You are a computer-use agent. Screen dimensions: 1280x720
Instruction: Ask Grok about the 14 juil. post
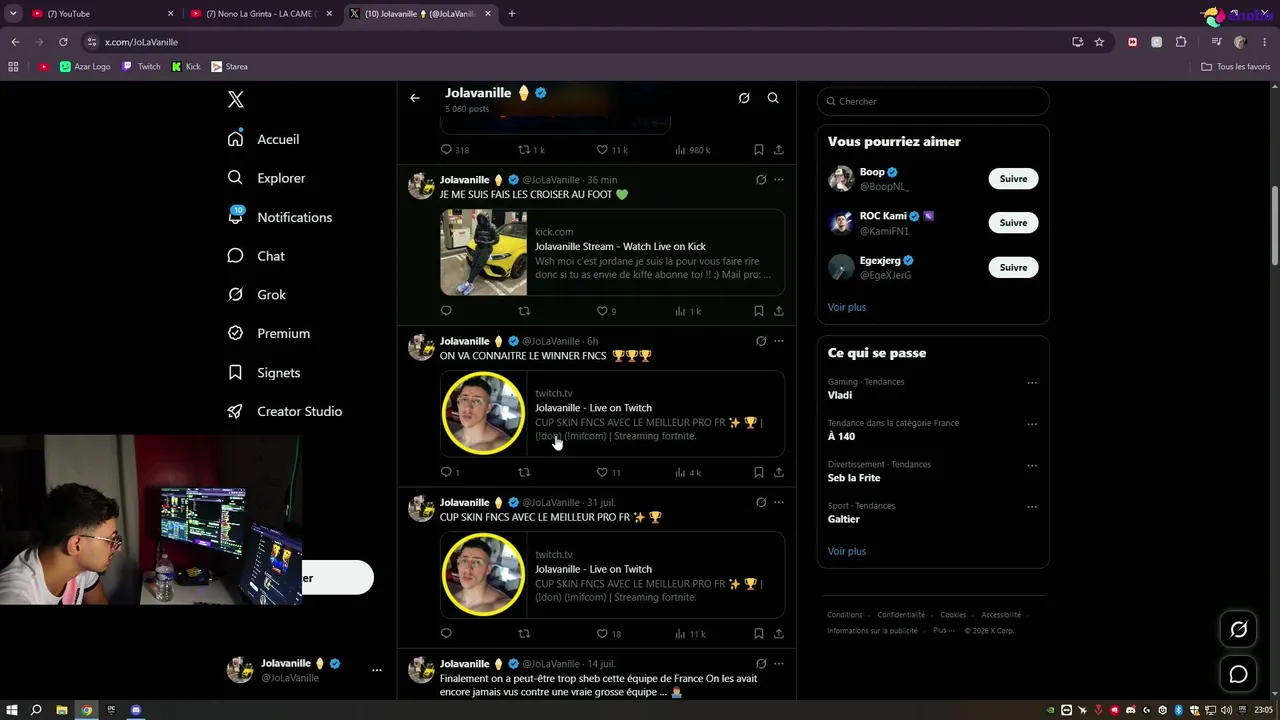(x=761, y=663)
